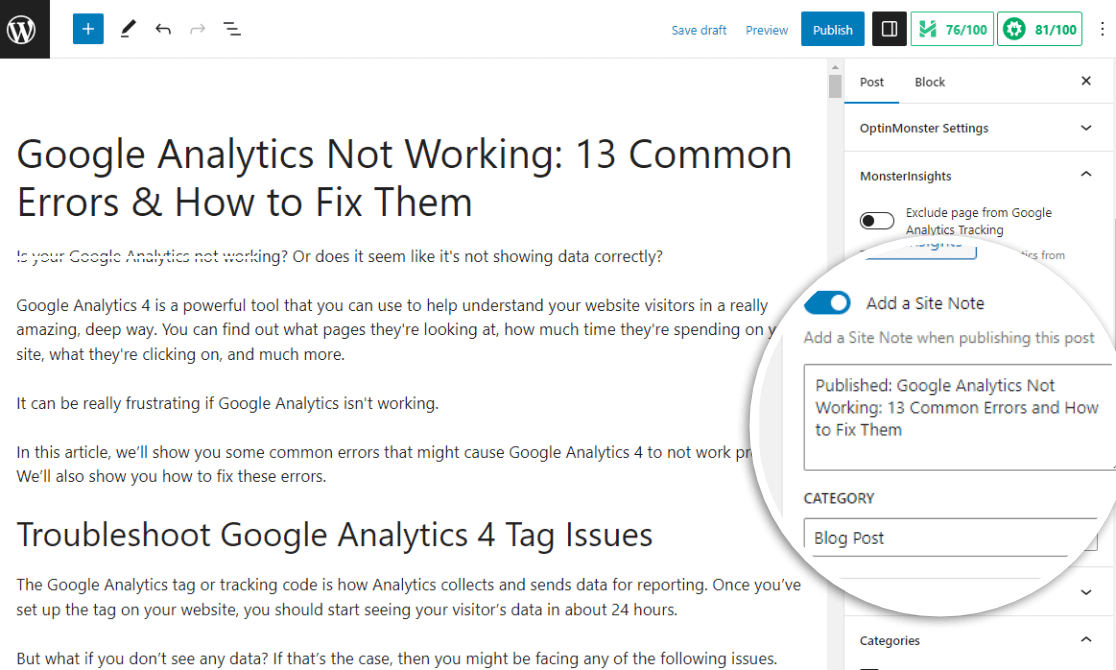Collapse the Categories panel
This screenshot has height=670, width=1116.
tap(1086, 640)
